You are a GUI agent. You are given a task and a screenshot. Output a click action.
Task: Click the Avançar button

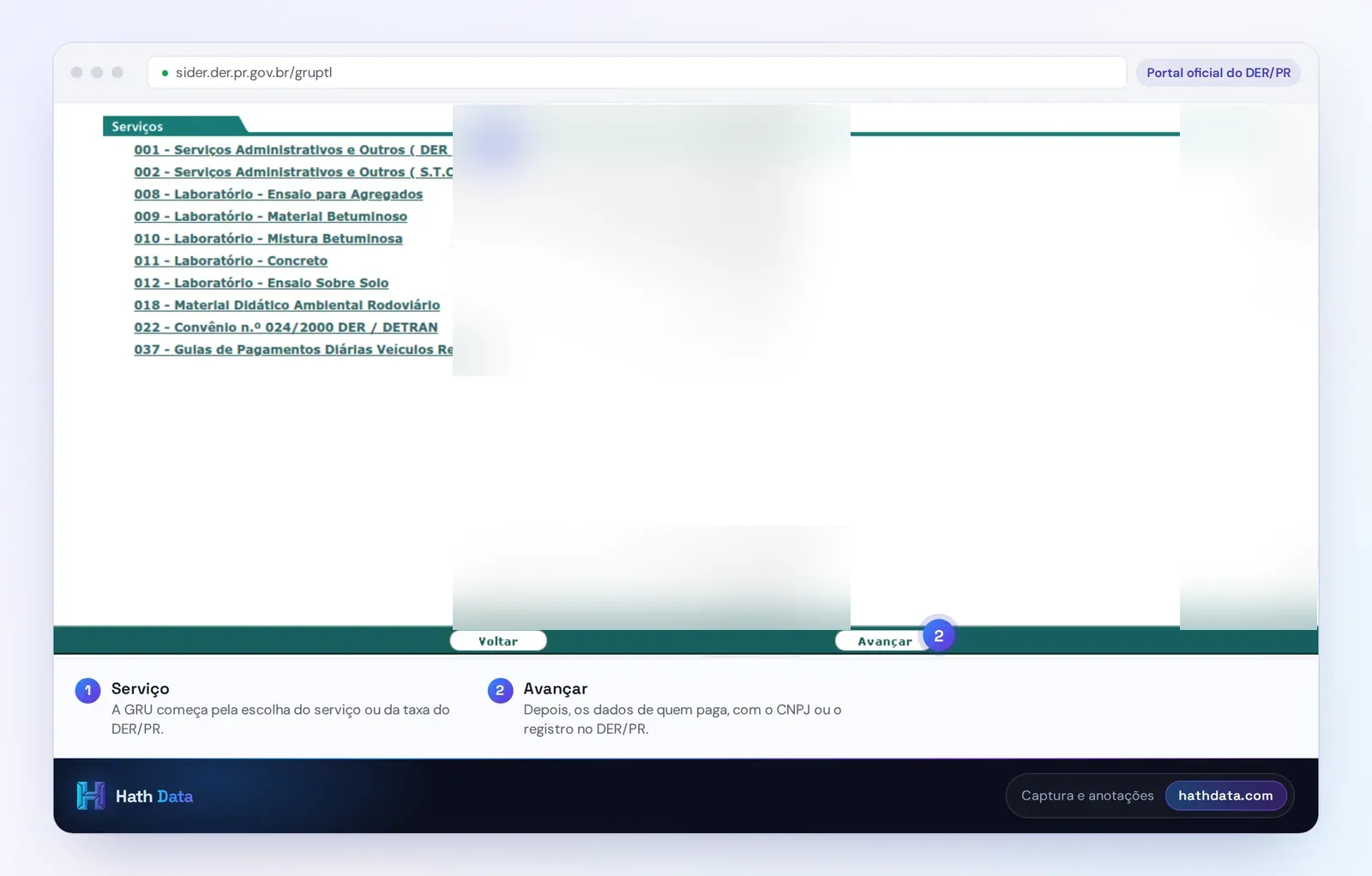click(x=884, y=641)
